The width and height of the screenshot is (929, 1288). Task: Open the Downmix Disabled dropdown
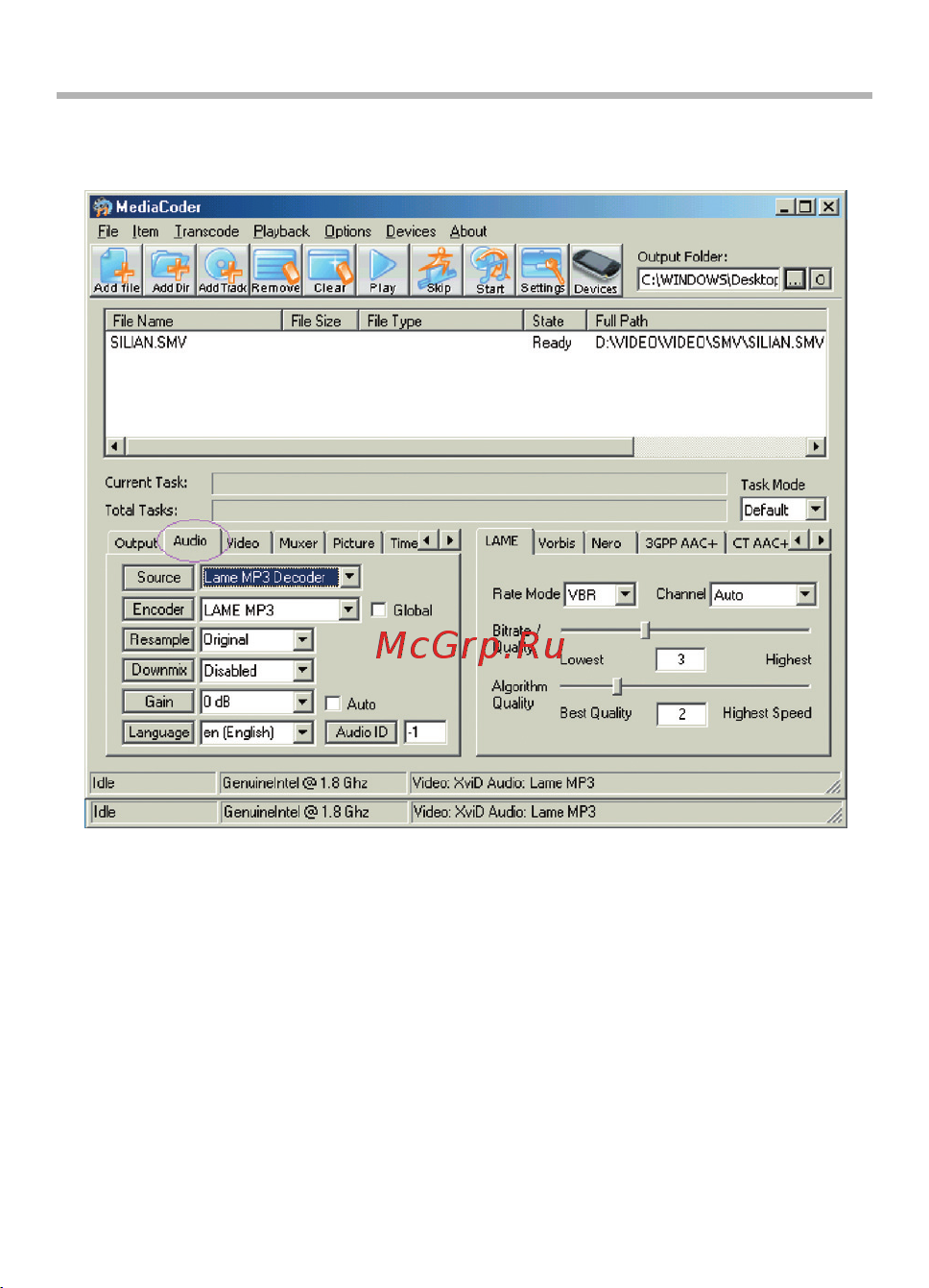pyautogui.click(x=303, y=671)
